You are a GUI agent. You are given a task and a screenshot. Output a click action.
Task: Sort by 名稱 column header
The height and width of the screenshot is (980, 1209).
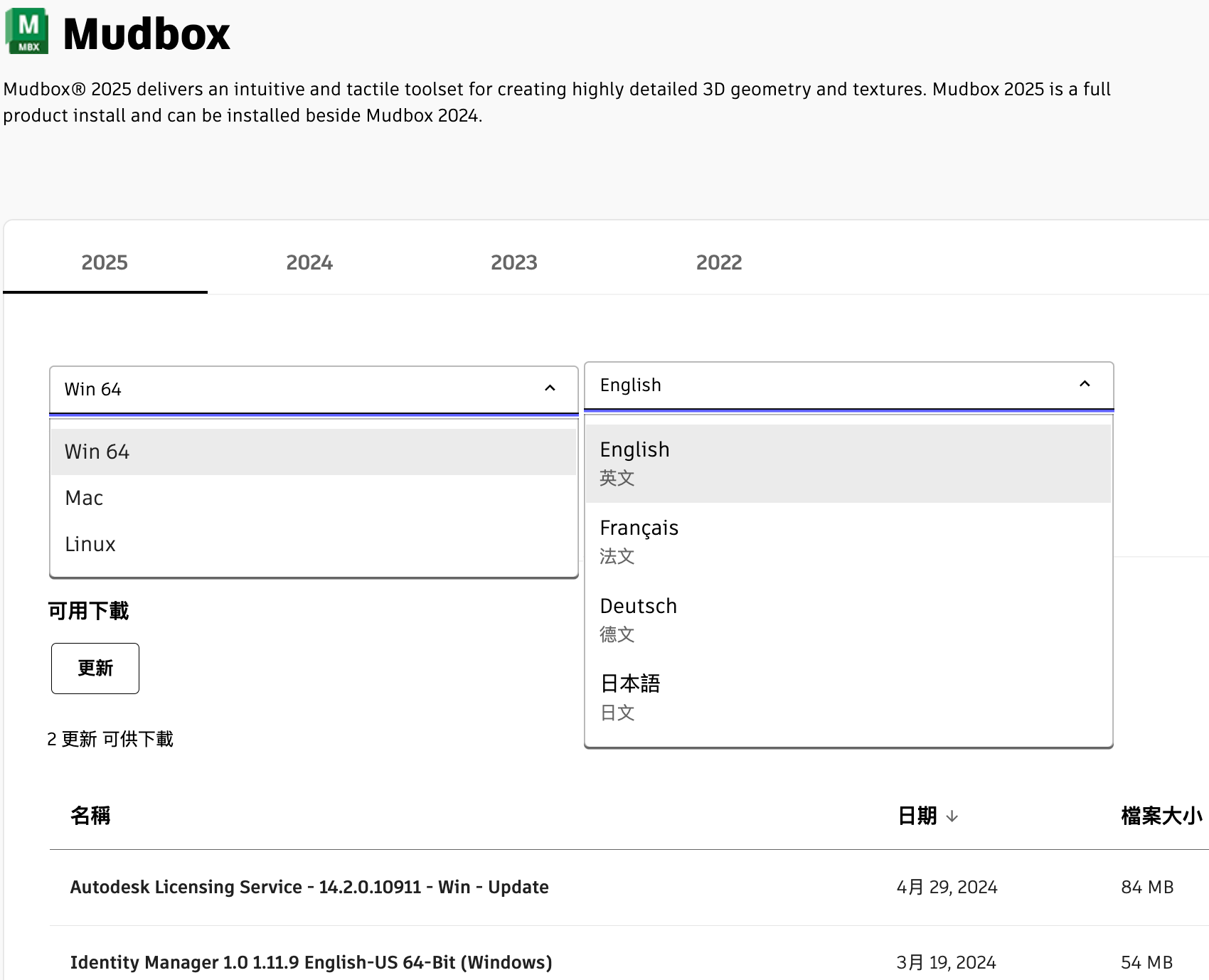tap(90, 816)
